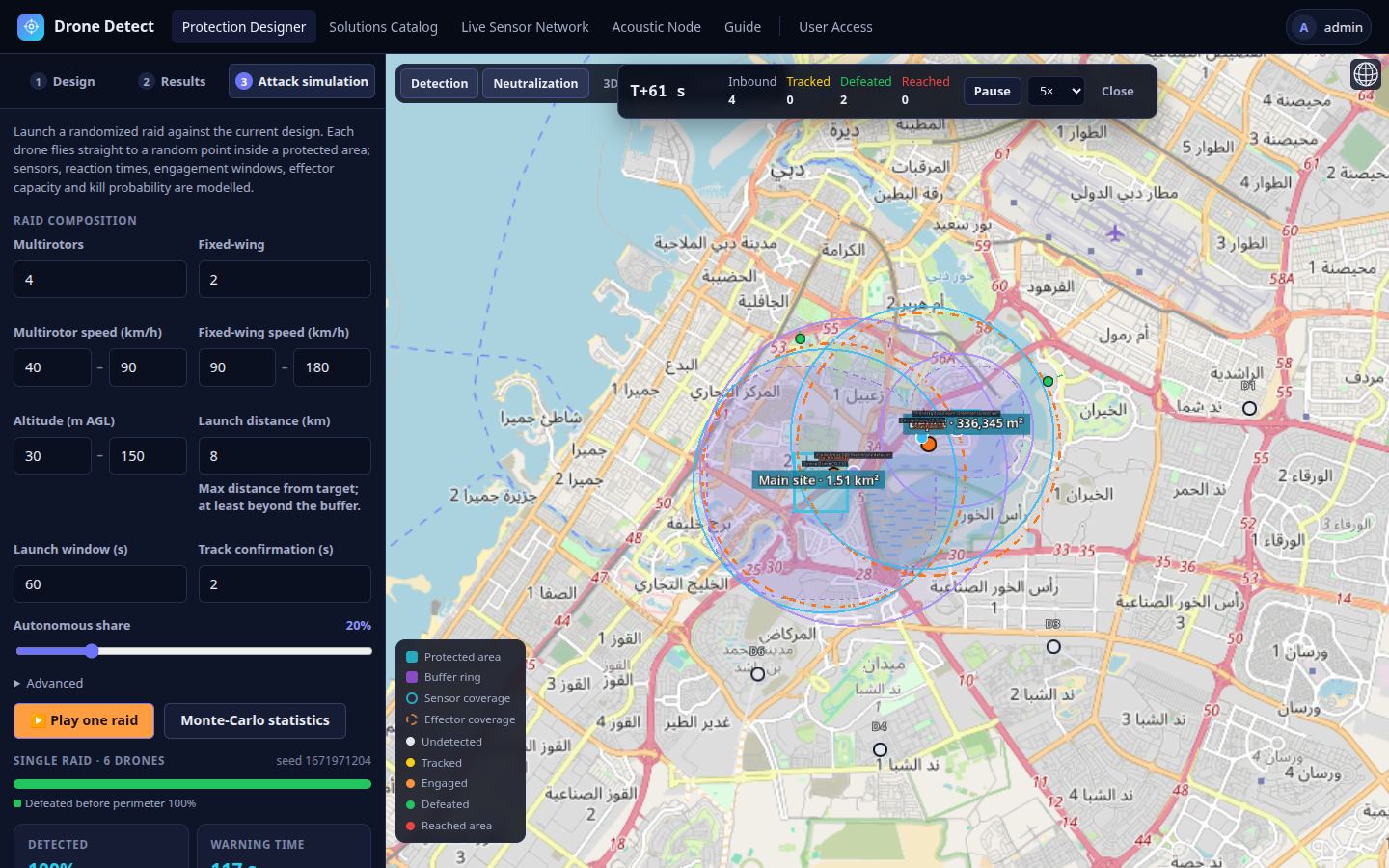Toggle the Neutralization layer button

click(x=535, y=83)
